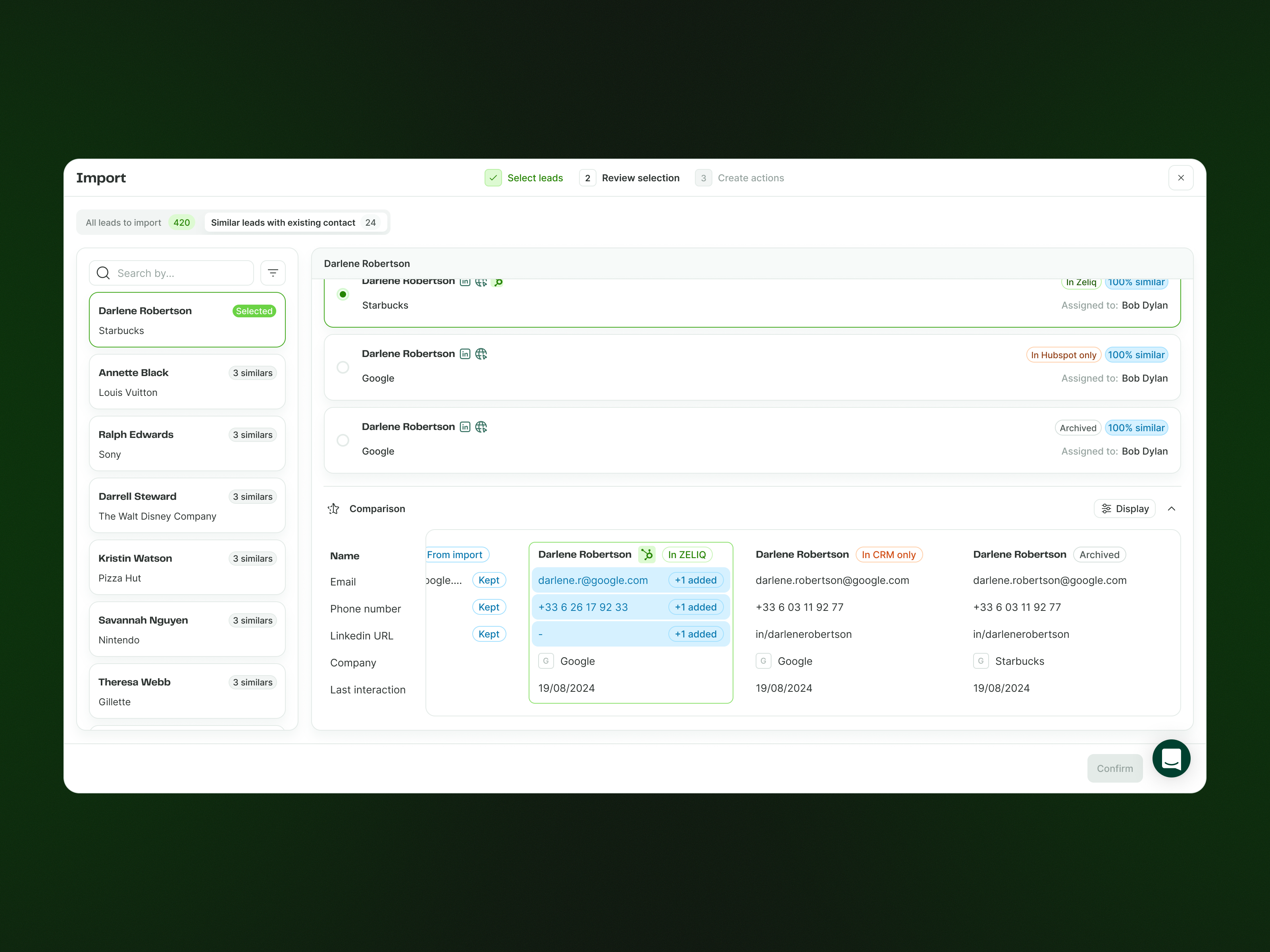Click the Comparison sparkle icon
This screenshot has width=1270, height=952.
(334, 509)
